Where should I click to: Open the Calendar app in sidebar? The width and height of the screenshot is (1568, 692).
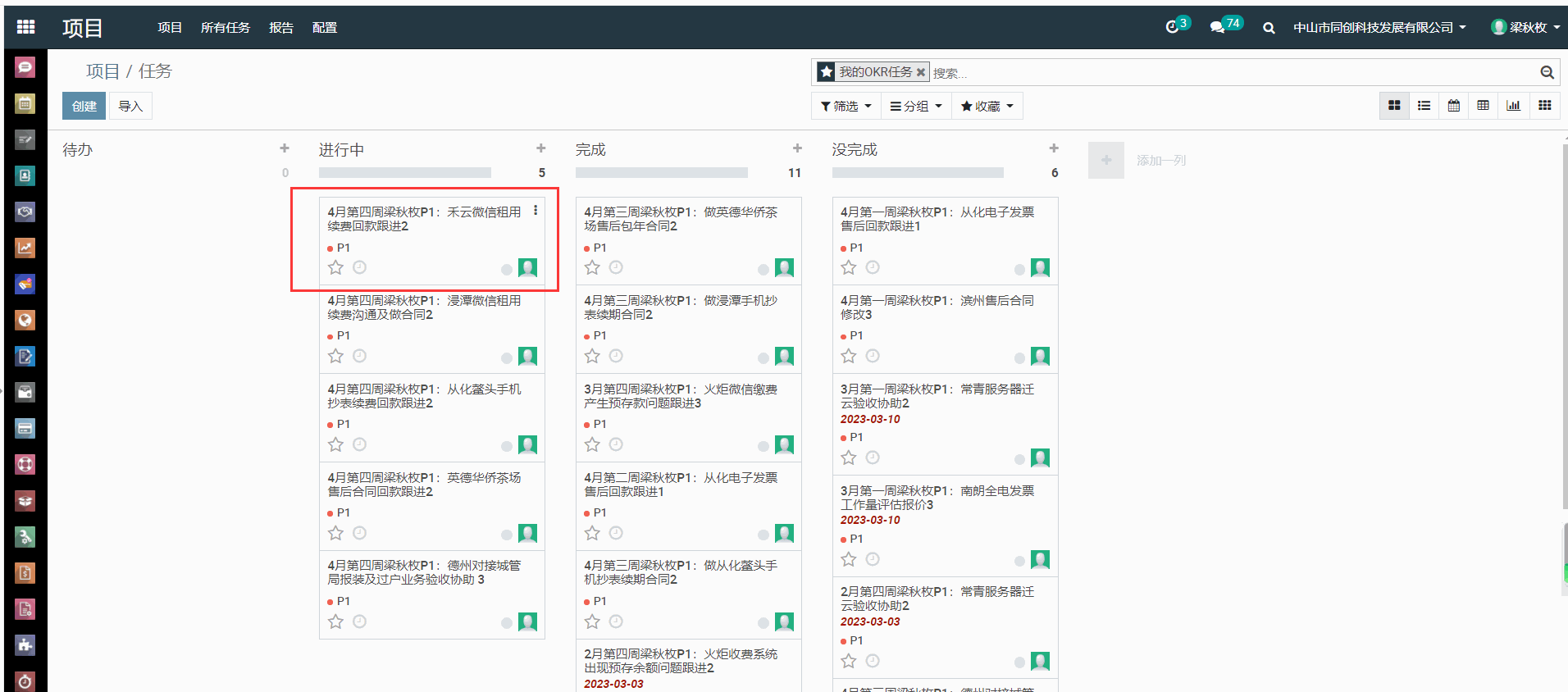25,103
